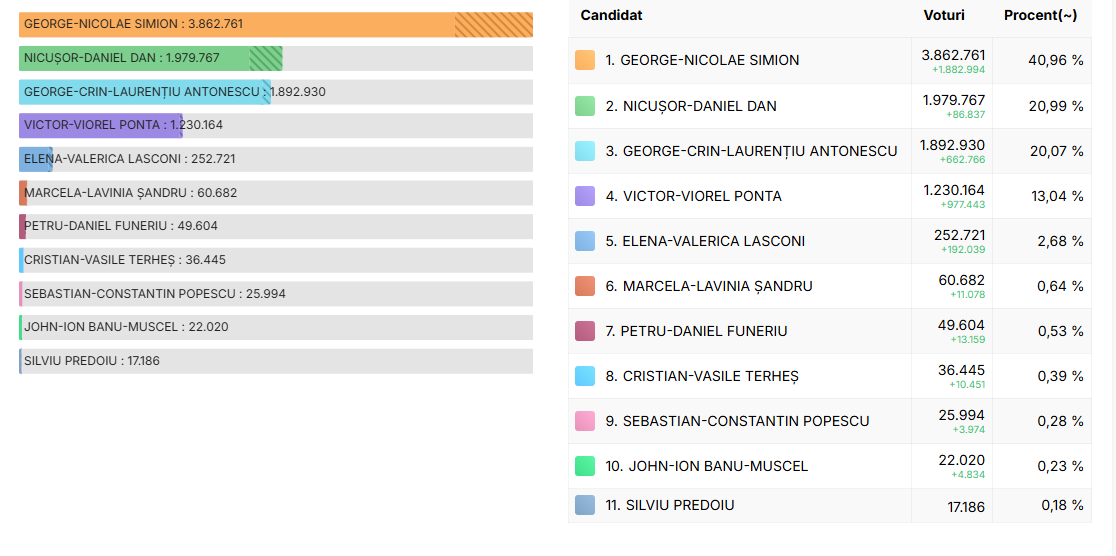Click the Candidat column header
Screen dimensions: 1116x556
(611, 15)
